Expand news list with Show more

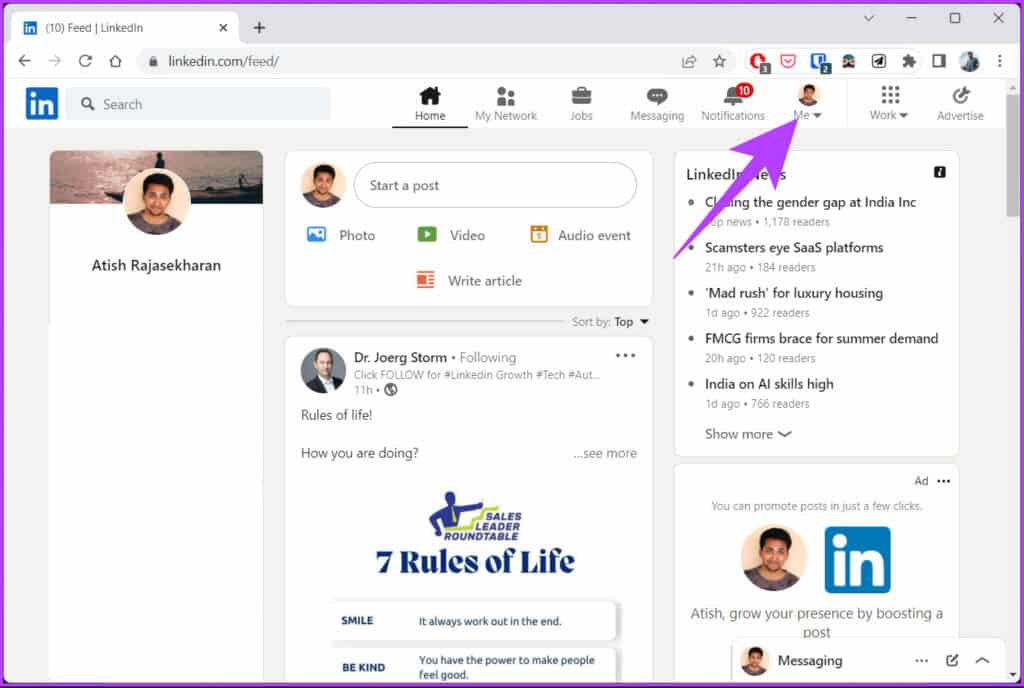(748, 434)
